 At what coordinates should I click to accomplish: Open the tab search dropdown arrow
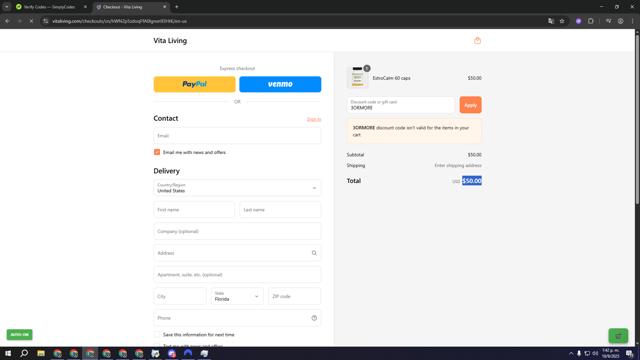click(7, 7)
